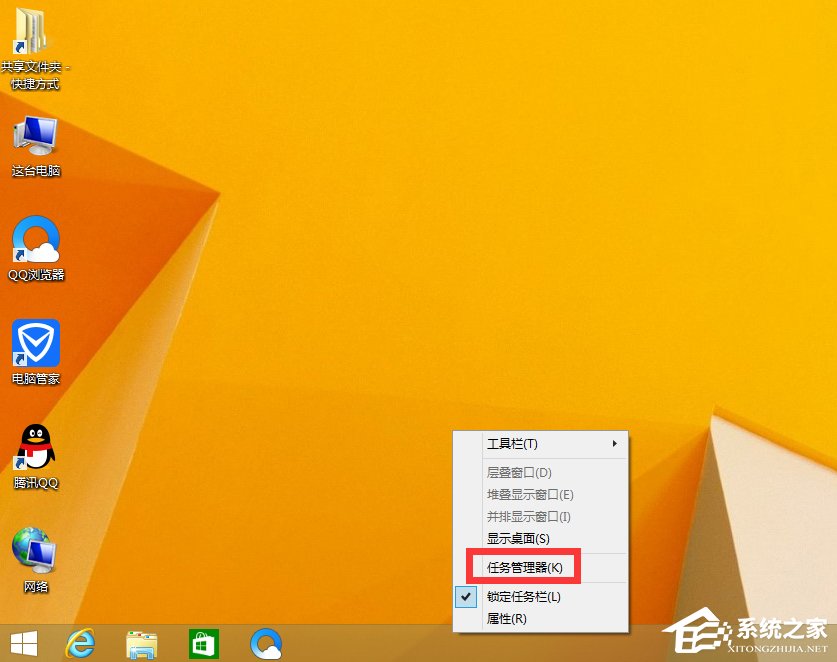The height and width of the screenshot is (662, 837).
Task: Launch Internet Explorer from the taskbar
Action: tap(81, 643)
